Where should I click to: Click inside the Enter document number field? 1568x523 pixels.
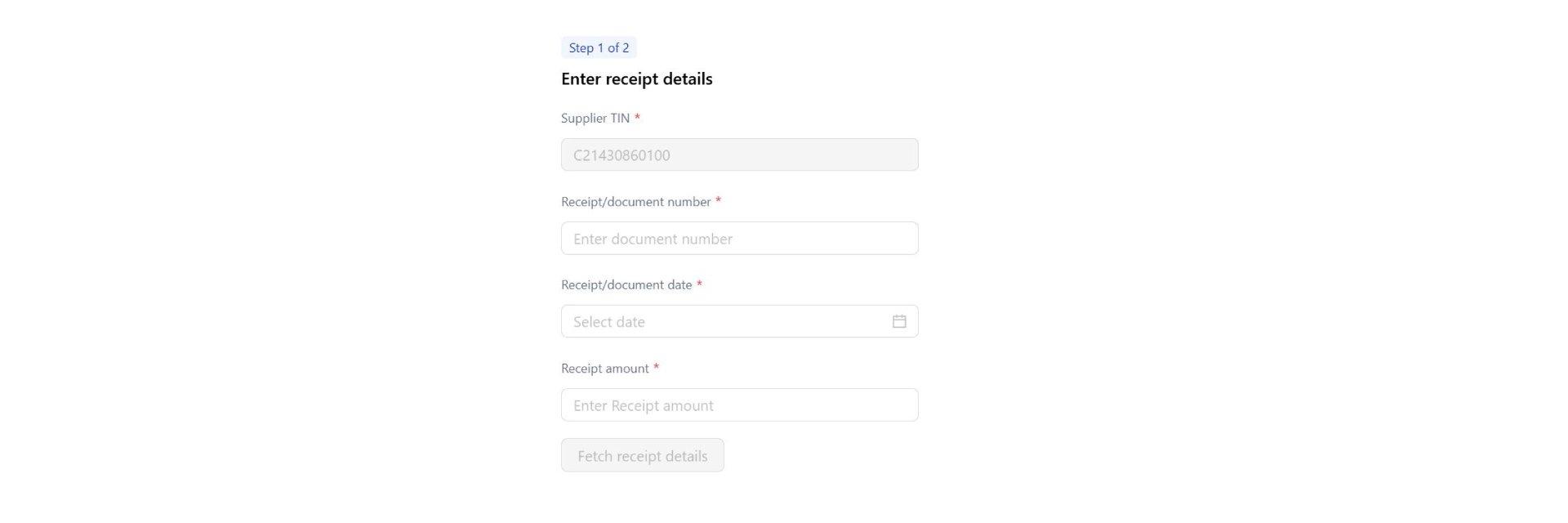pos(739,238)
